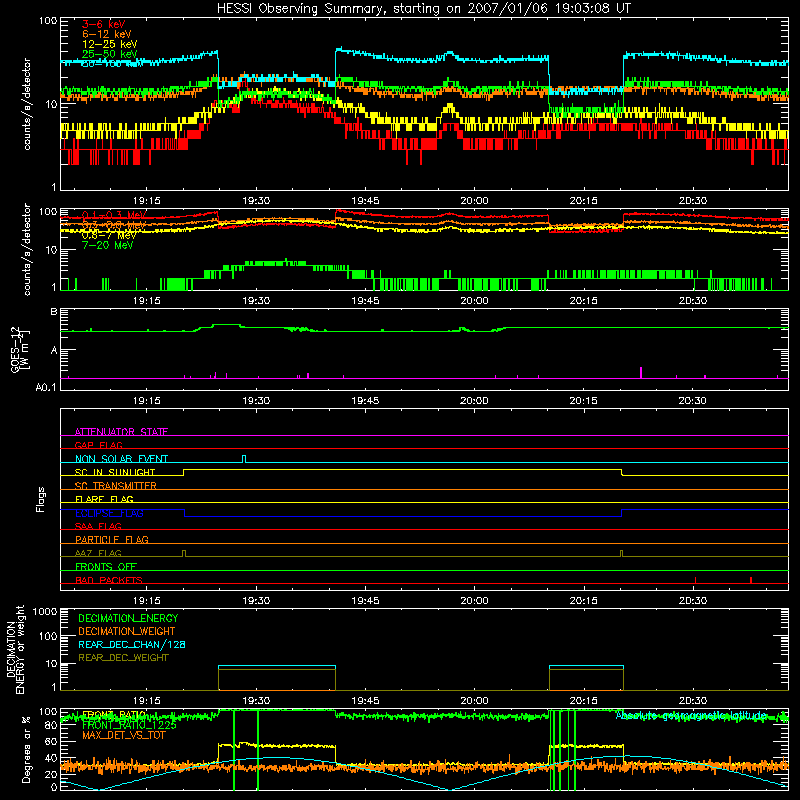800x800 pixels.
Task: Click the 'DECIMATION ENERGY or weight' axis title
Action: coord(15,649)
